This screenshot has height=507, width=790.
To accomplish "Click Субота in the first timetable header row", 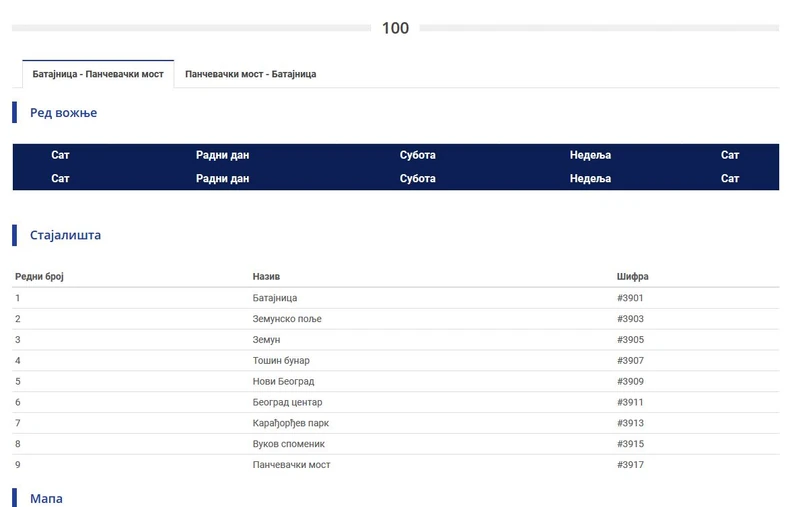I will click(417, 155).
